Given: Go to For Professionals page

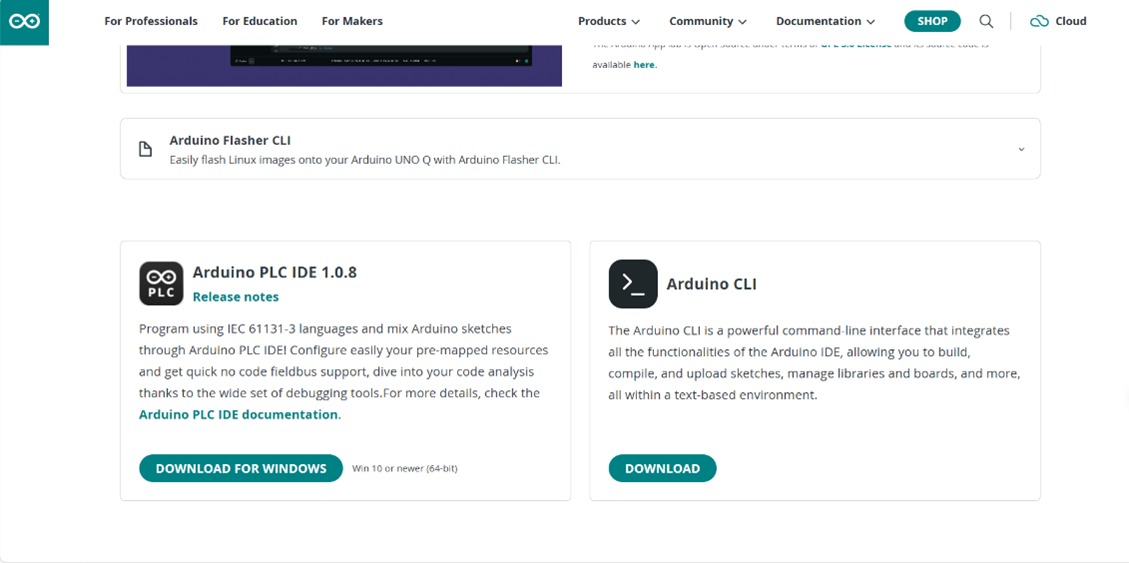Looking at the screenshot, I should 151,22.
